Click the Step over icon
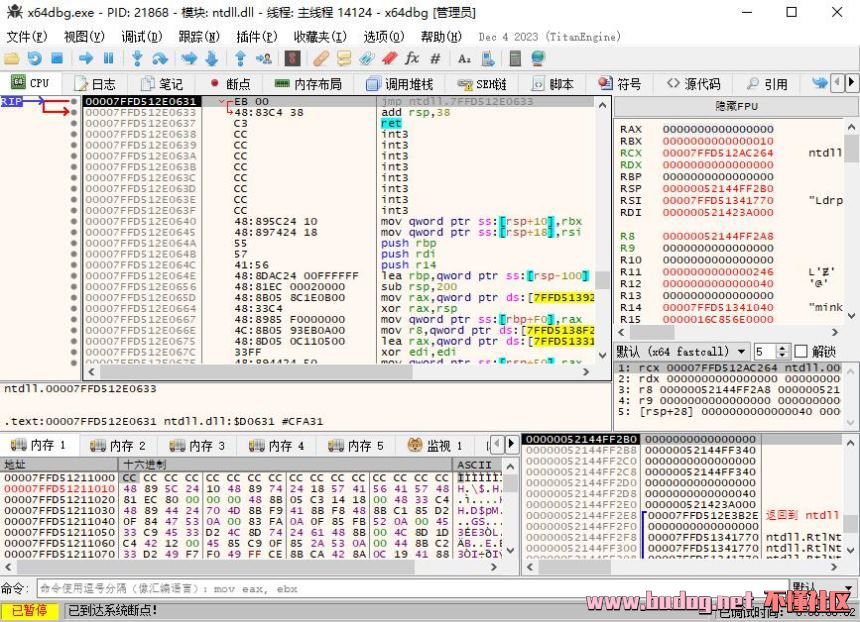Viewport: 860px width, 622px height. click(160, 59)
